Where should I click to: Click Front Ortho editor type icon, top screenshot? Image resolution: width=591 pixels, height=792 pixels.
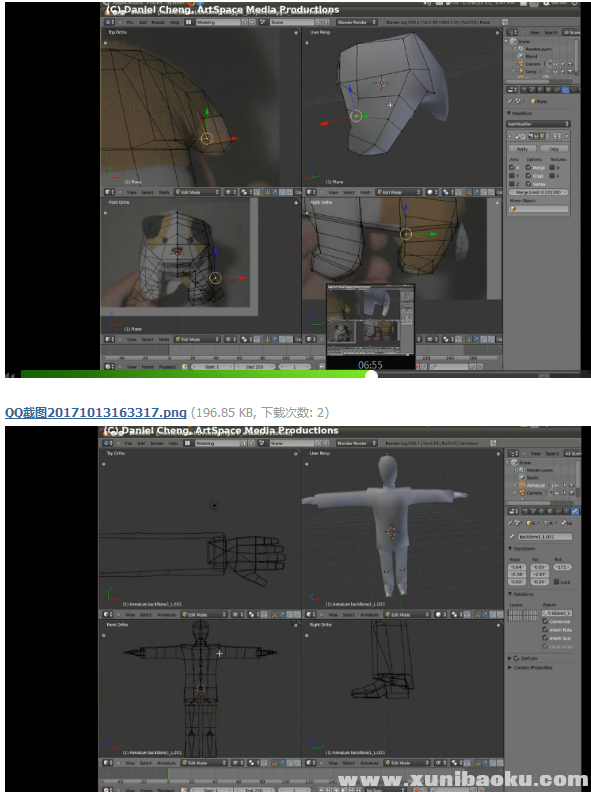click(x=109, y=339)
